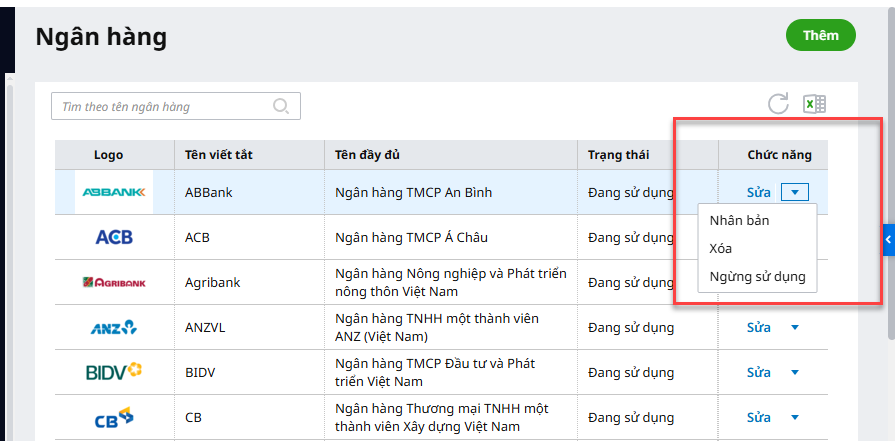Viewport: 895px width, 441px height.
Task: Click the blue side panel arrow
Action: point(888,238)
